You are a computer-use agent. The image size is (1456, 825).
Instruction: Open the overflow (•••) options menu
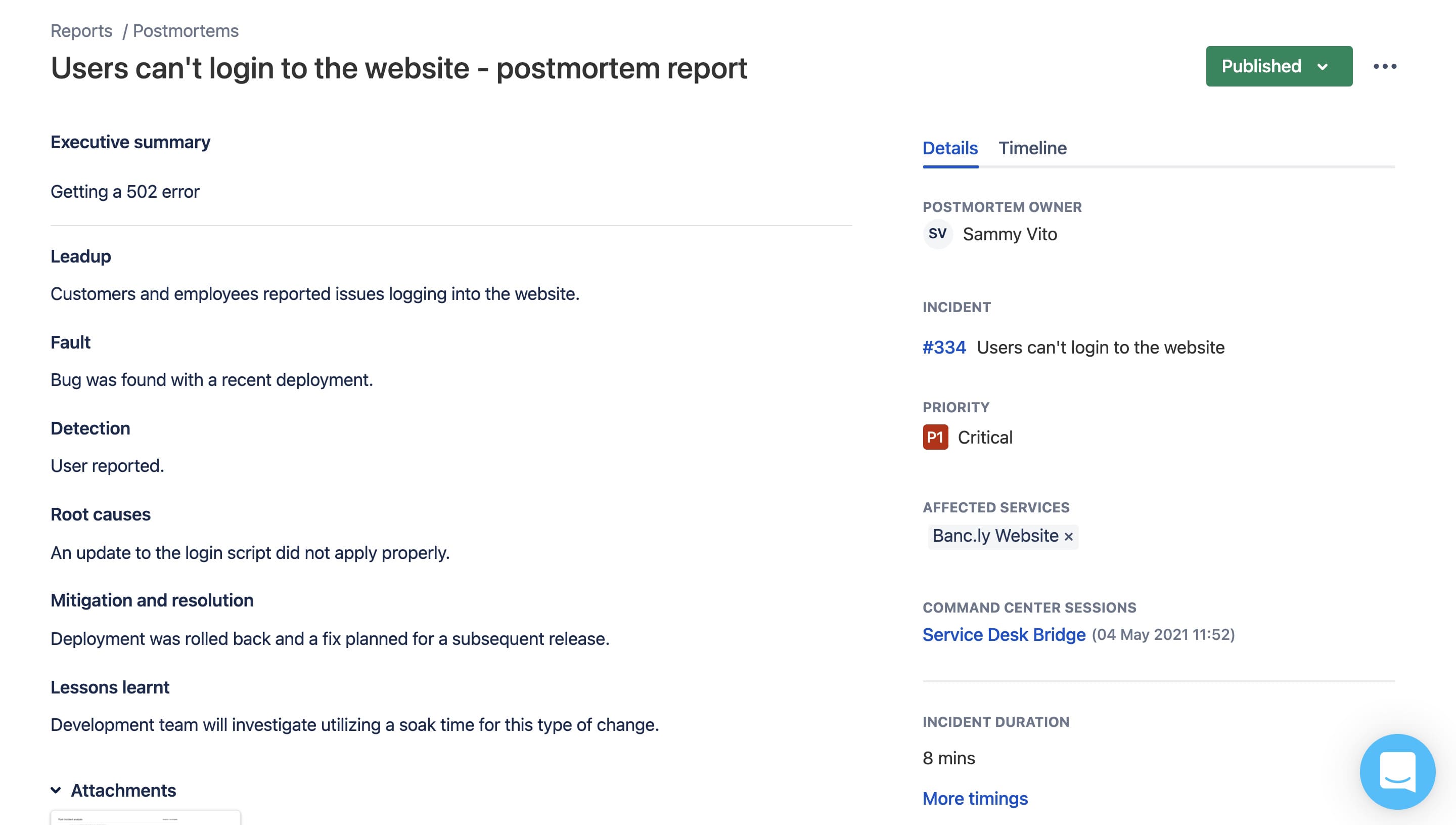pos(1386,66)
